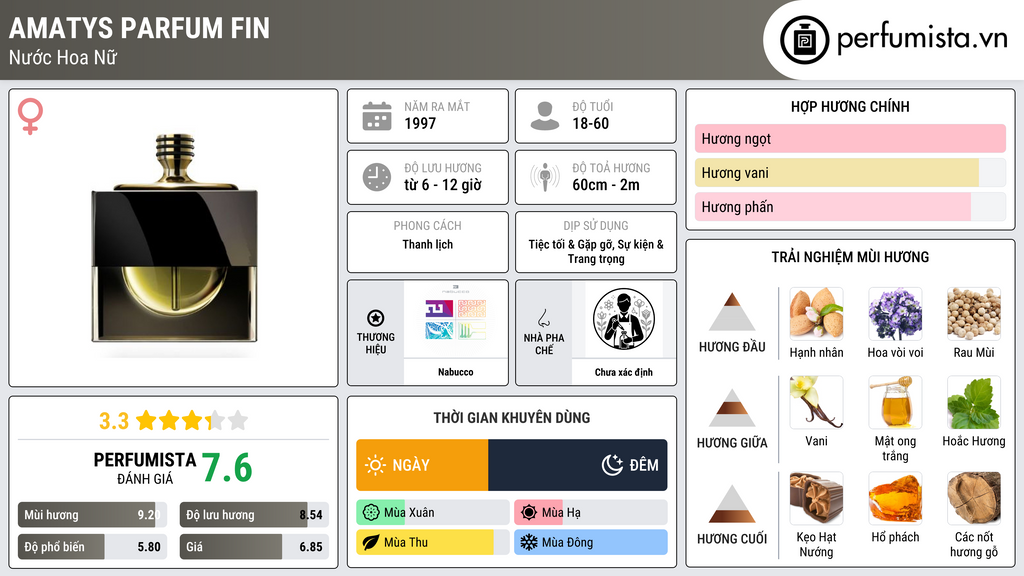Click the sun icon on Ngày bar

(x=376, y=465)
